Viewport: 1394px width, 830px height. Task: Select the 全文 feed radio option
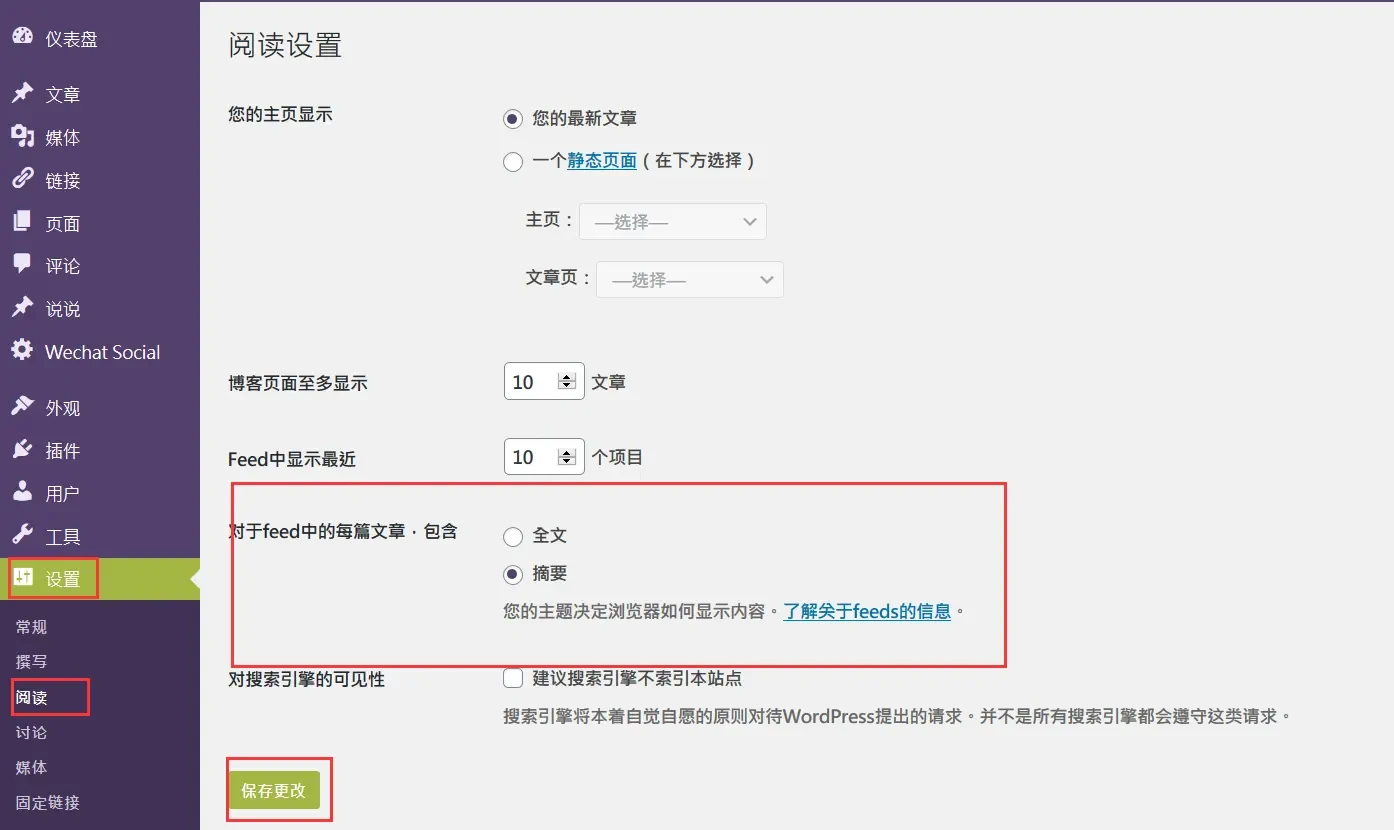pyautogui.click(x=513, y=537)
